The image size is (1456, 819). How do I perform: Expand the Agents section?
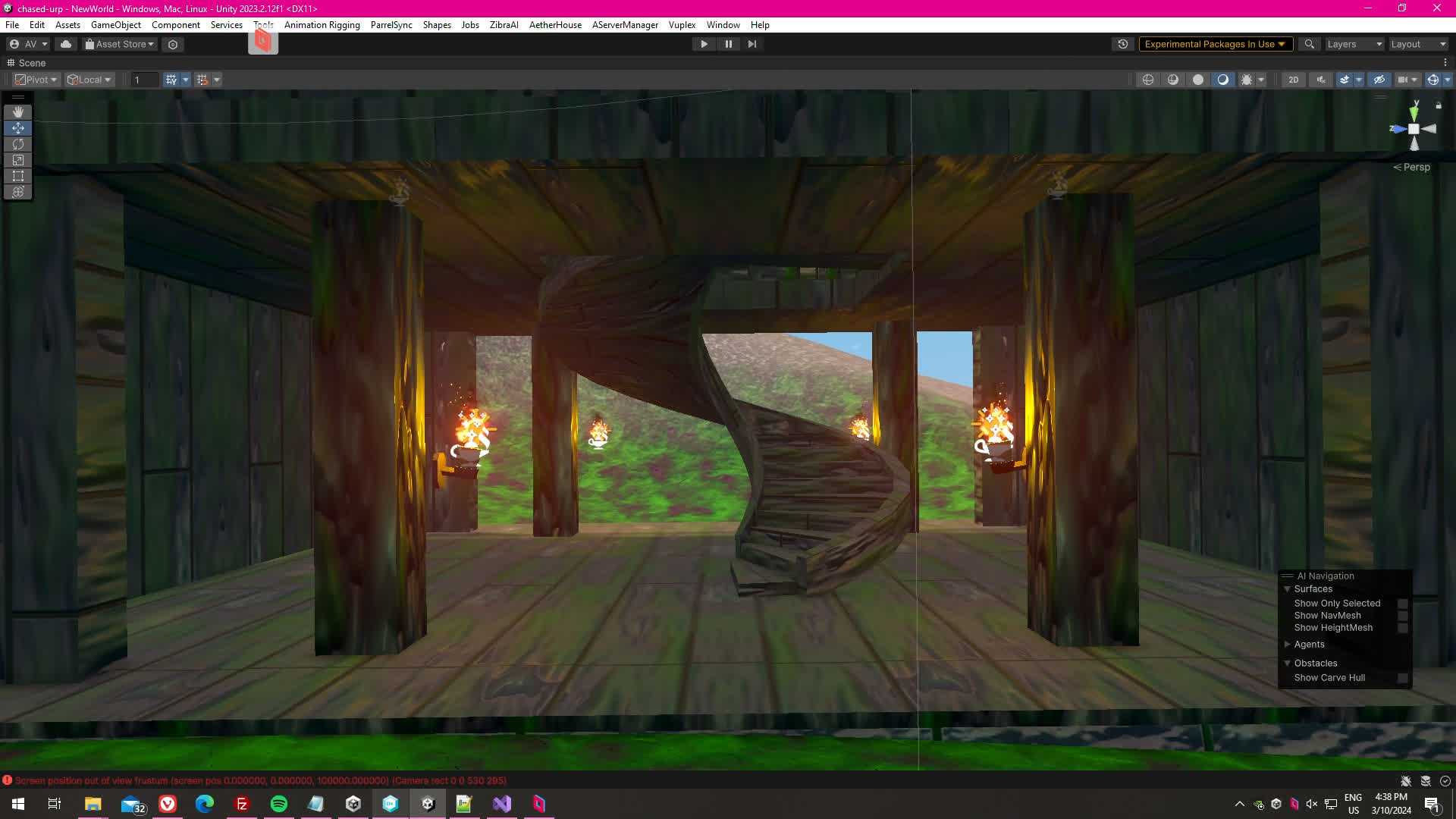tap(1287, 645)
